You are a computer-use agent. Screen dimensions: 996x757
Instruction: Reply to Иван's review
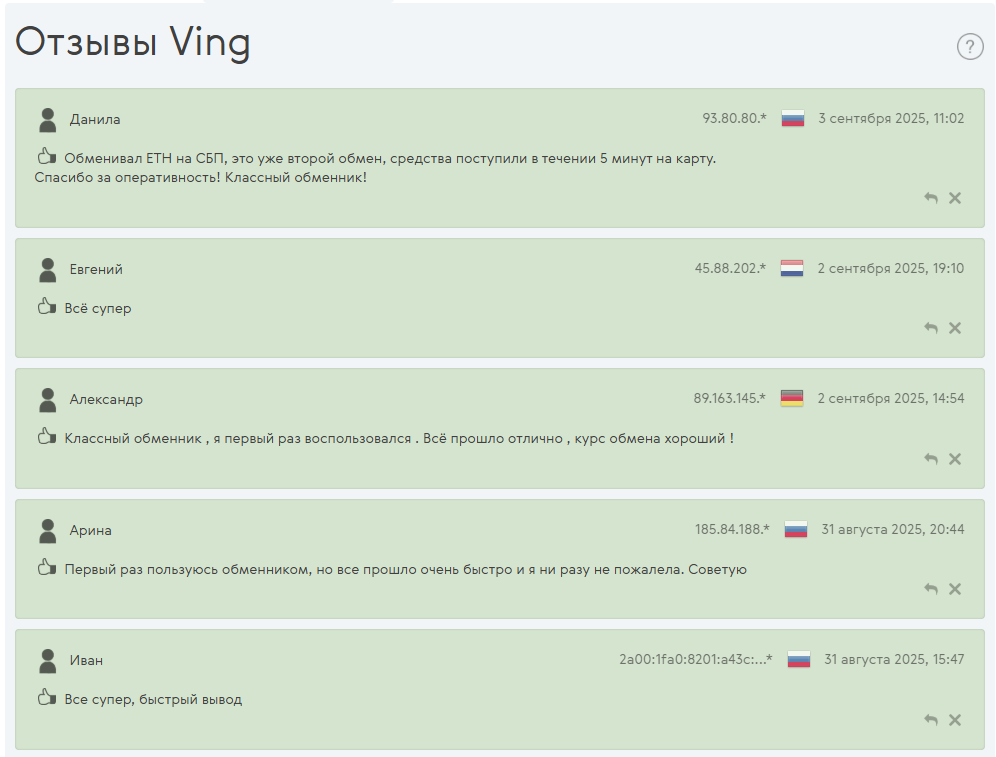click(x=931, y=720)
